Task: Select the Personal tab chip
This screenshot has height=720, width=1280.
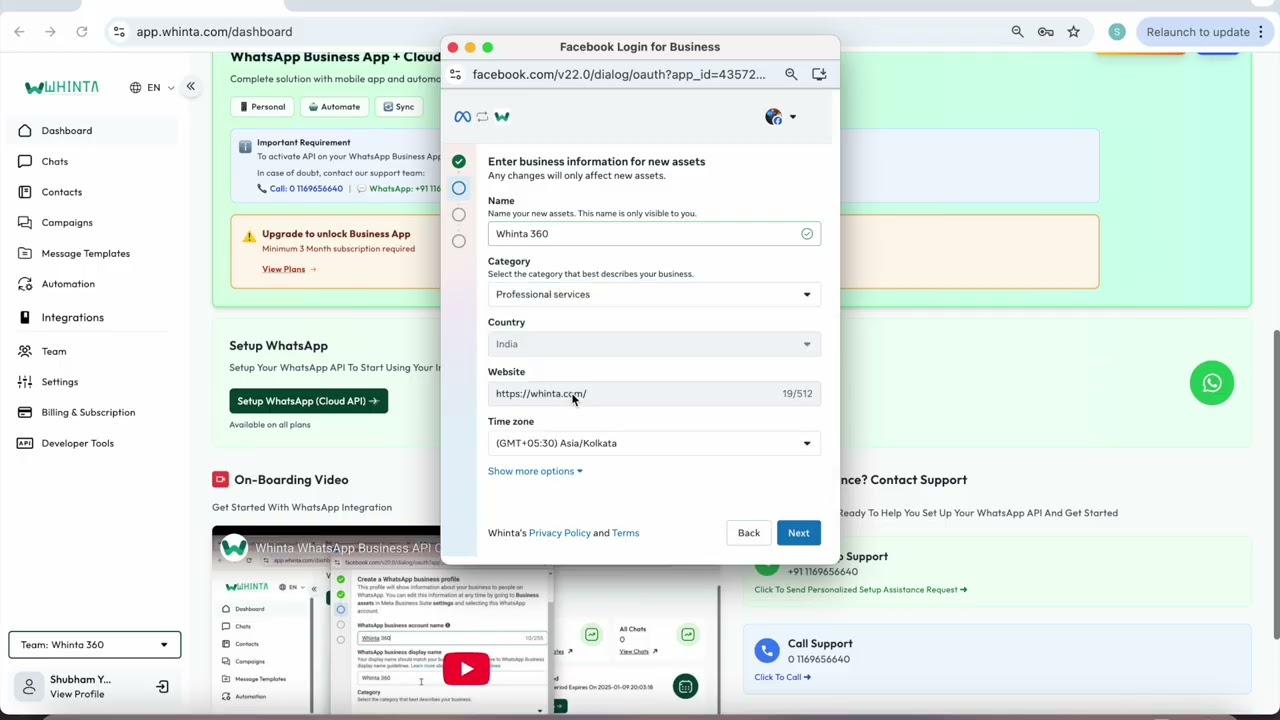Action: click(x=261, y=107)
